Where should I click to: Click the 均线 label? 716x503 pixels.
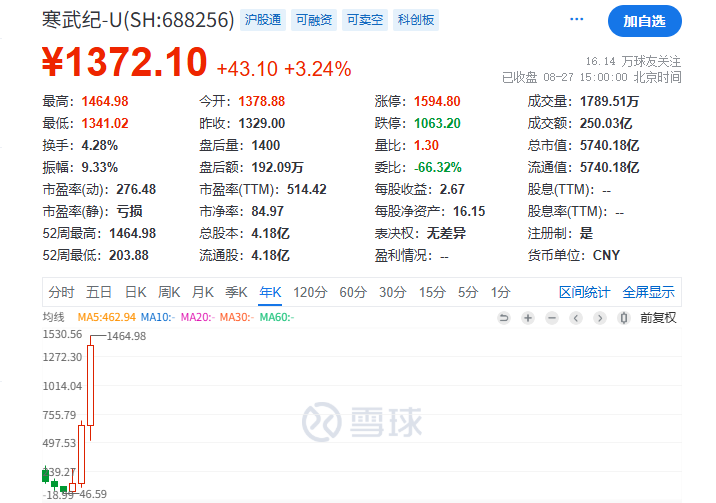[x=53, y=317]
